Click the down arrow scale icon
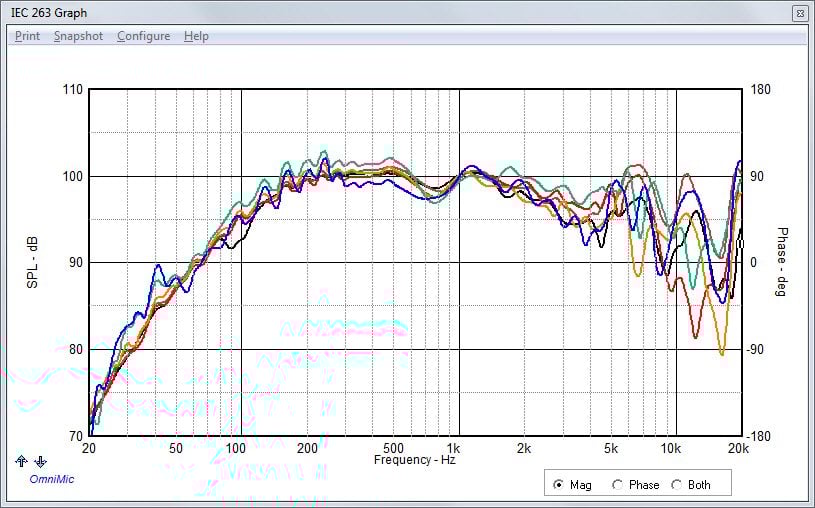This screenshot has height=508, width=815. [x=40, y=461]
